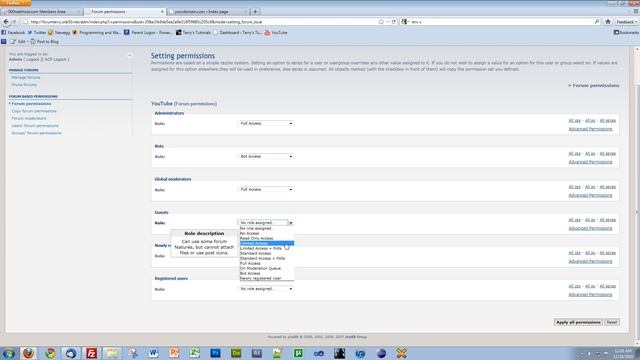This screenshot has height=360, width=640.
Task: Collapse the Guests role dropdown arrow
Action: pos(291,223)
